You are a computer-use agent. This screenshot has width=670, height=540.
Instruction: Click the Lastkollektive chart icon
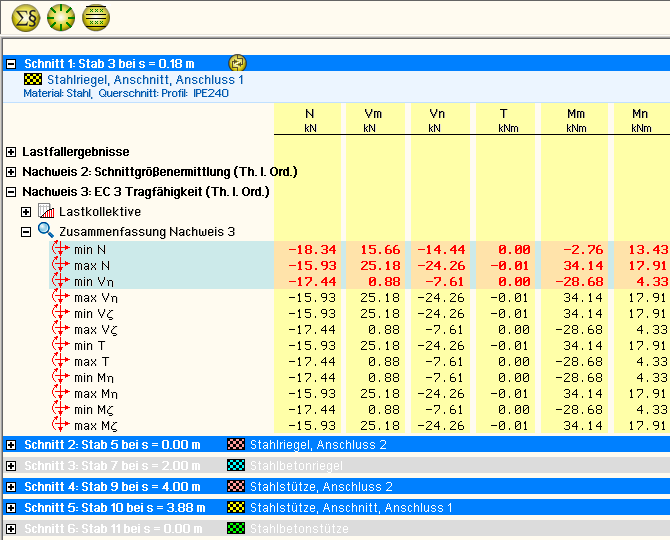46,211
